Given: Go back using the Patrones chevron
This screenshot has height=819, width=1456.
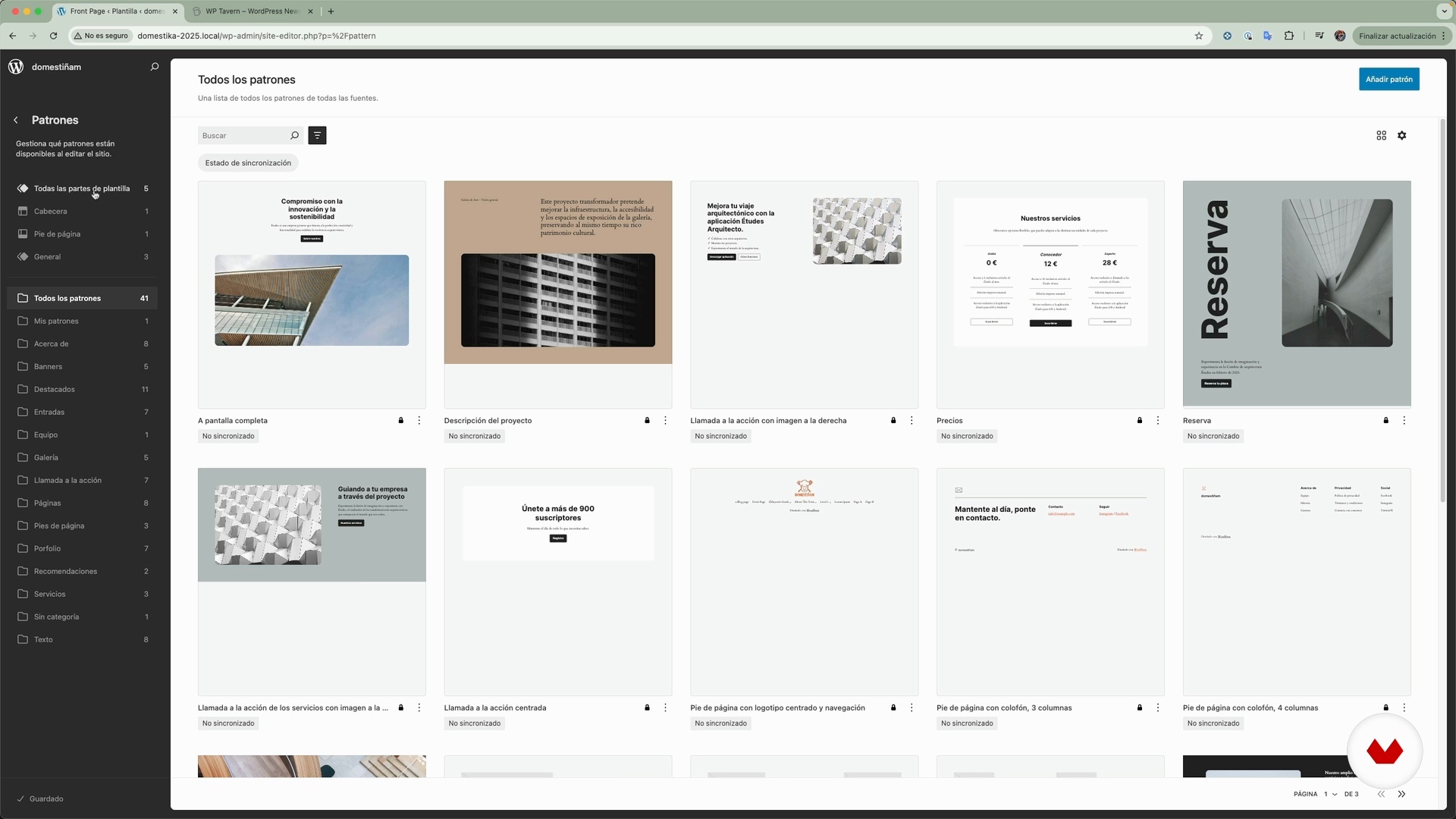Looking at the screenshot, I should click(x=16, y=121).
